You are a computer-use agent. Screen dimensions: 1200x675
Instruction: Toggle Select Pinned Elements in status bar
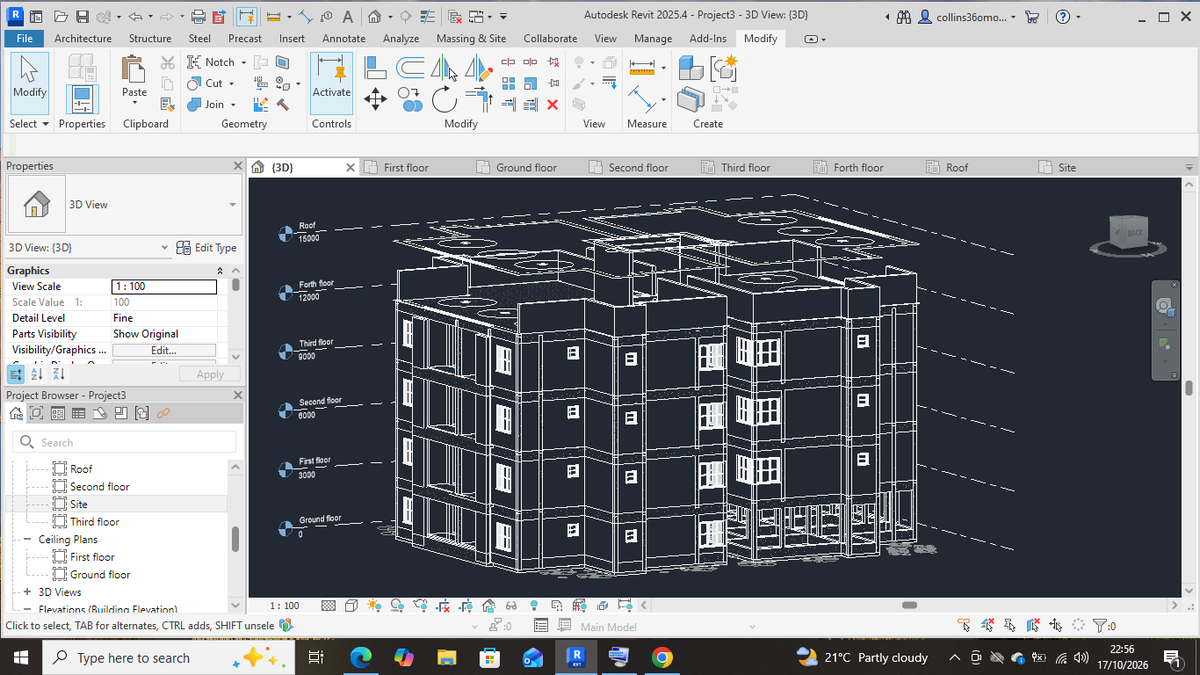coord(1008,627)
